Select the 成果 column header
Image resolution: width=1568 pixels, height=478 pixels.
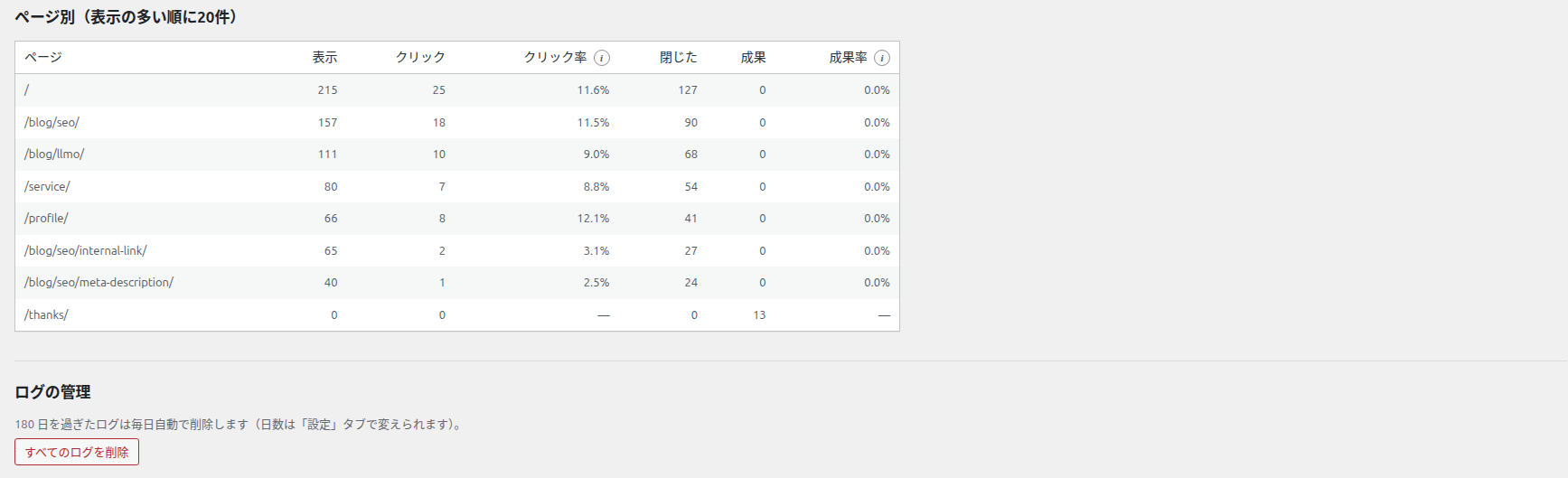(x=753, y=57)
